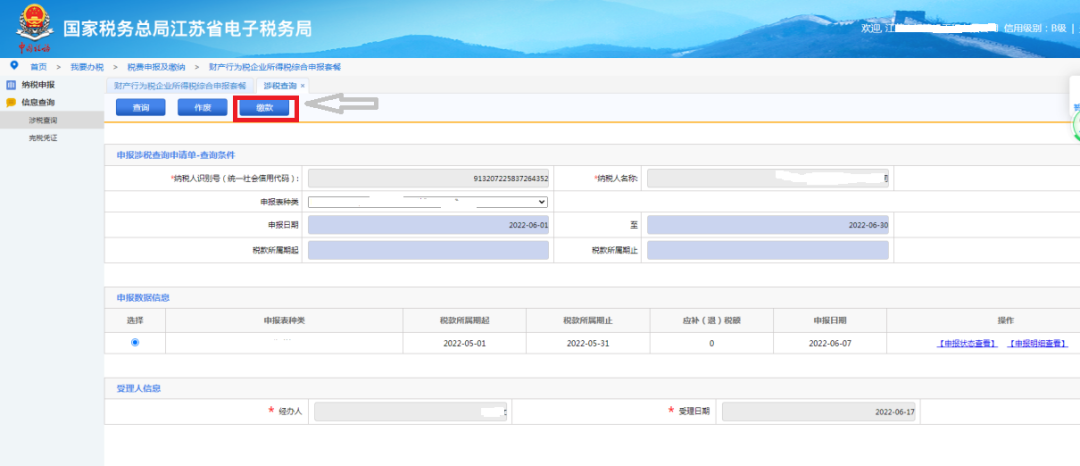Image resolution: width=1080 pixels, height=466 pixels.
Task: Click the 税款所属期起 column header
Action: coord(464,321)
